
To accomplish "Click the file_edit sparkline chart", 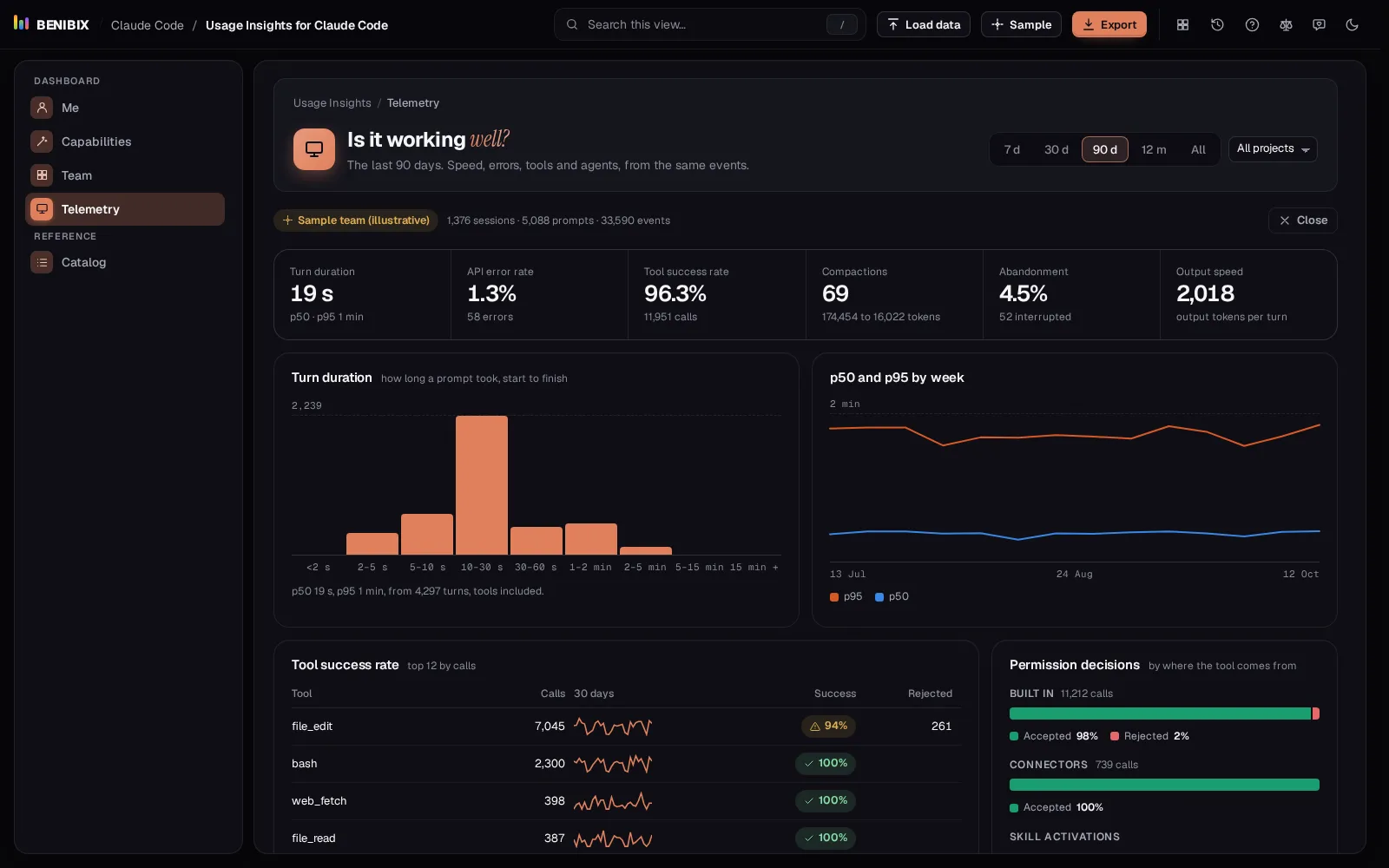I will point(613,727).
